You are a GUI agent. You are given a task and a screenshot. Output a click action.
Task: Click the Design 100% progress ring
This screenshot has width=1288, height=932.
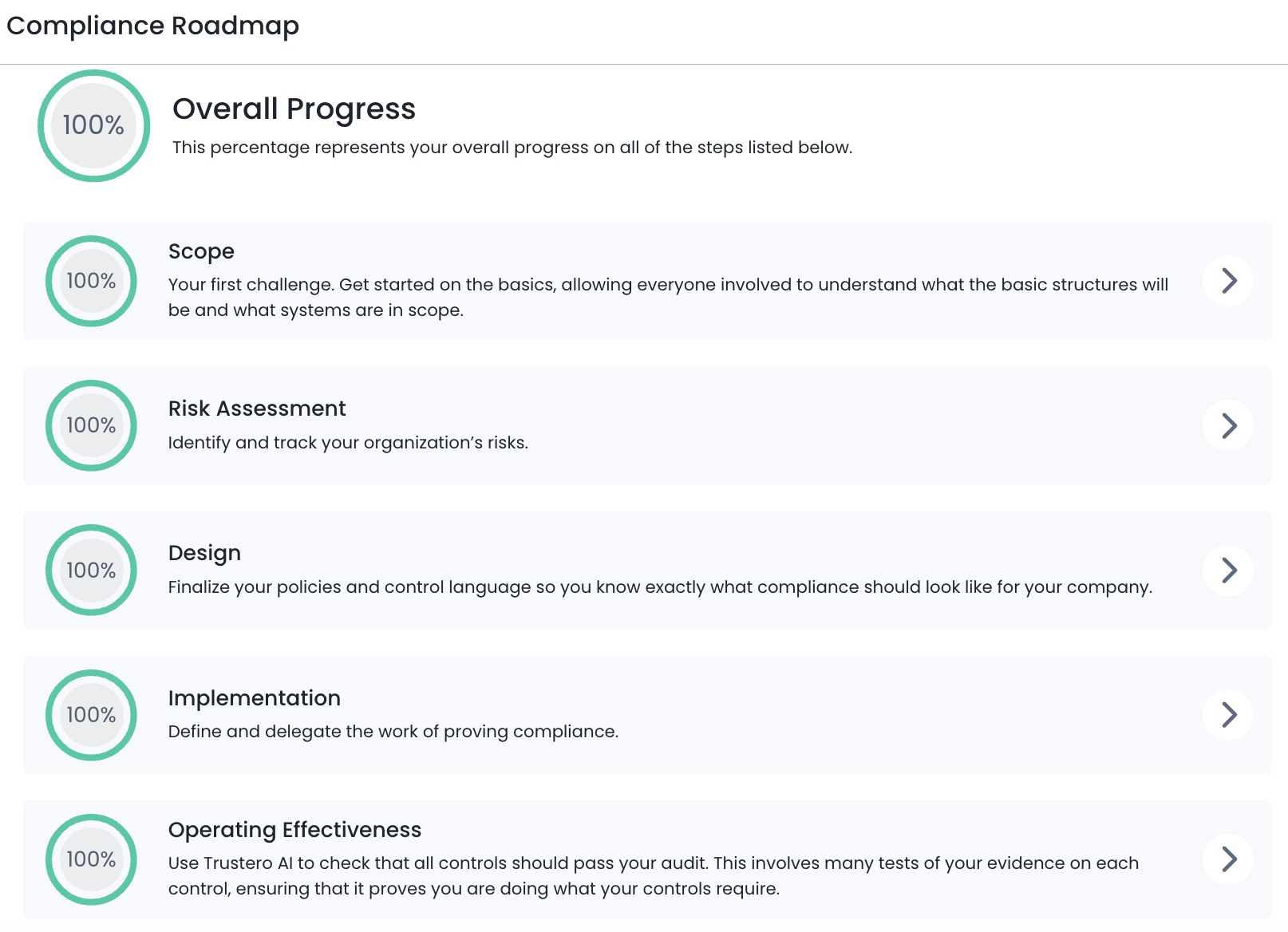(91, 570)
